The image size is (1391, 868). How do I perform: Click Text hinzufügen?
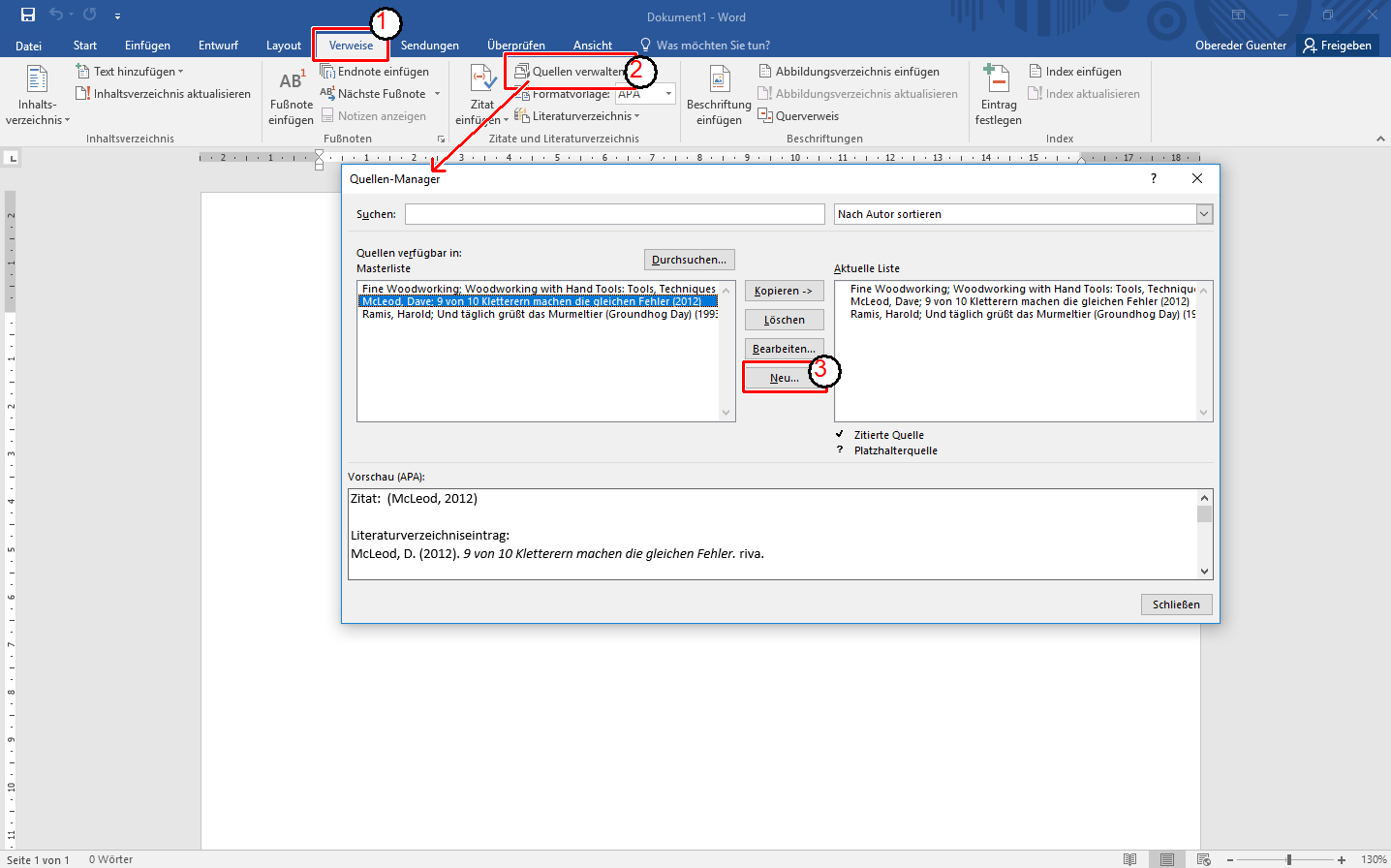tap(130, 72)
